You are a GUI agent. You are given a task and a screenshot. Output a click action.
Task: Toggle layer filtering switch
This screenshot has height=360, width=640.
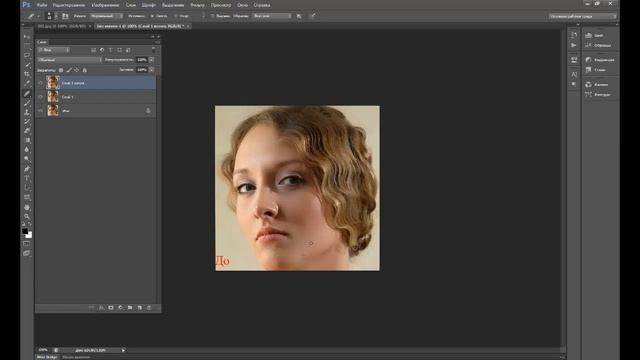click(153, 50)
